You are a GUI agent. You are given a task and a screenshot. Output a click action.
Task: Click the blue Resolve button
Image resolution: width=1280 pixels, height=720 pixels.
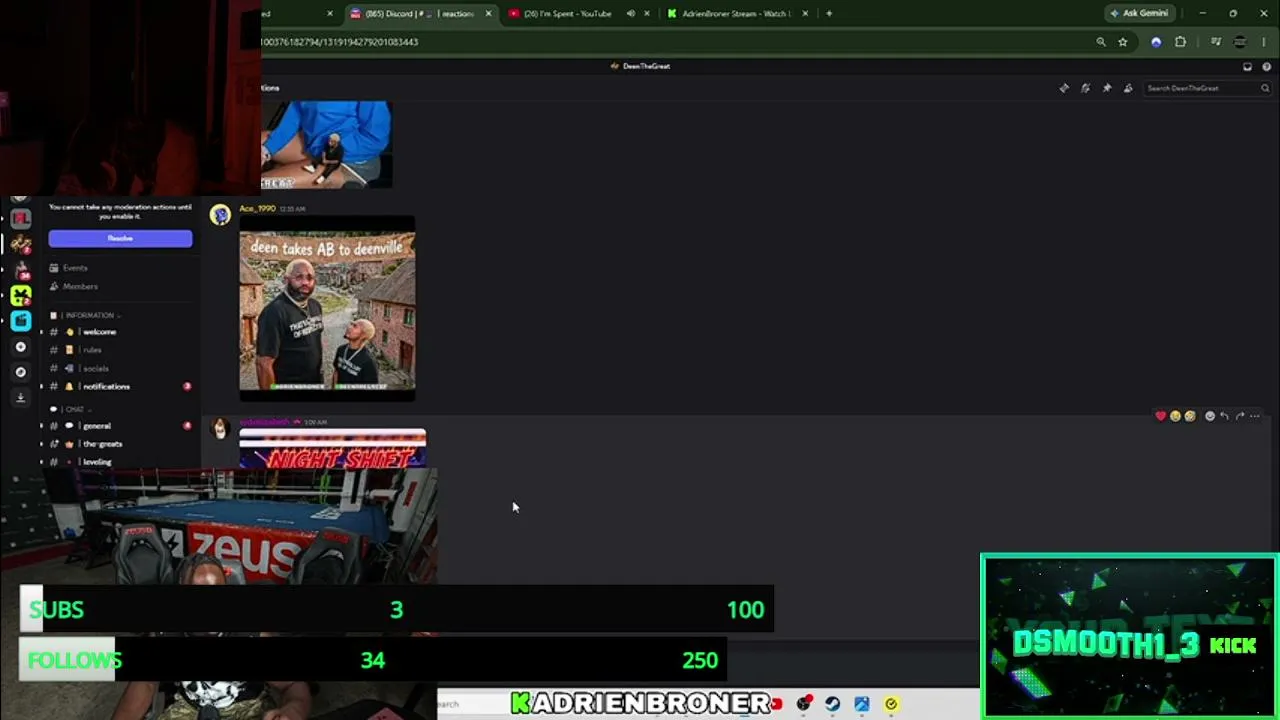(120, 238)
